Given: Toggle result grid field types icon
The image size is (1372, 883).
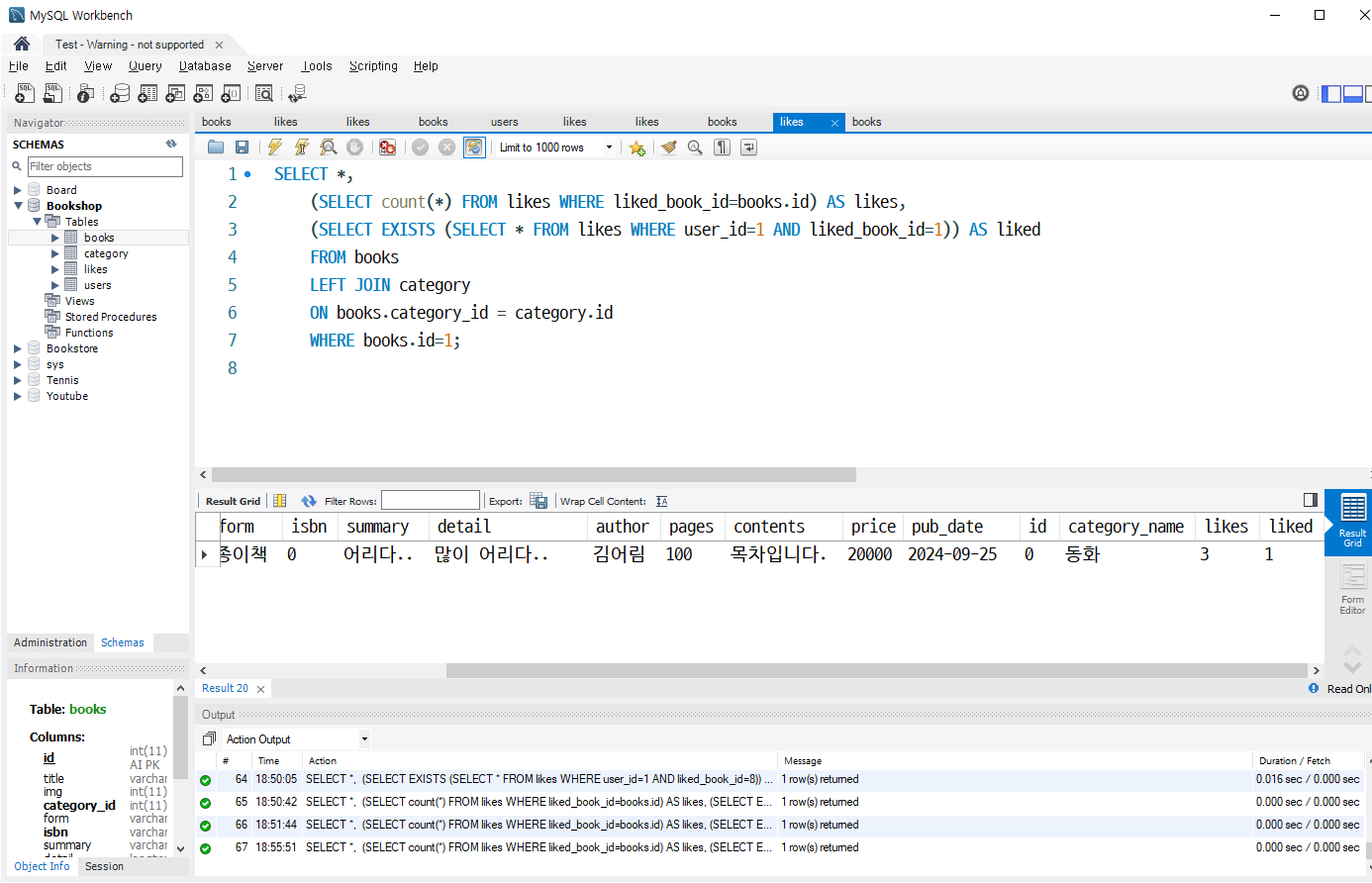Looking at the screenshot, I should tap(280, 501).
